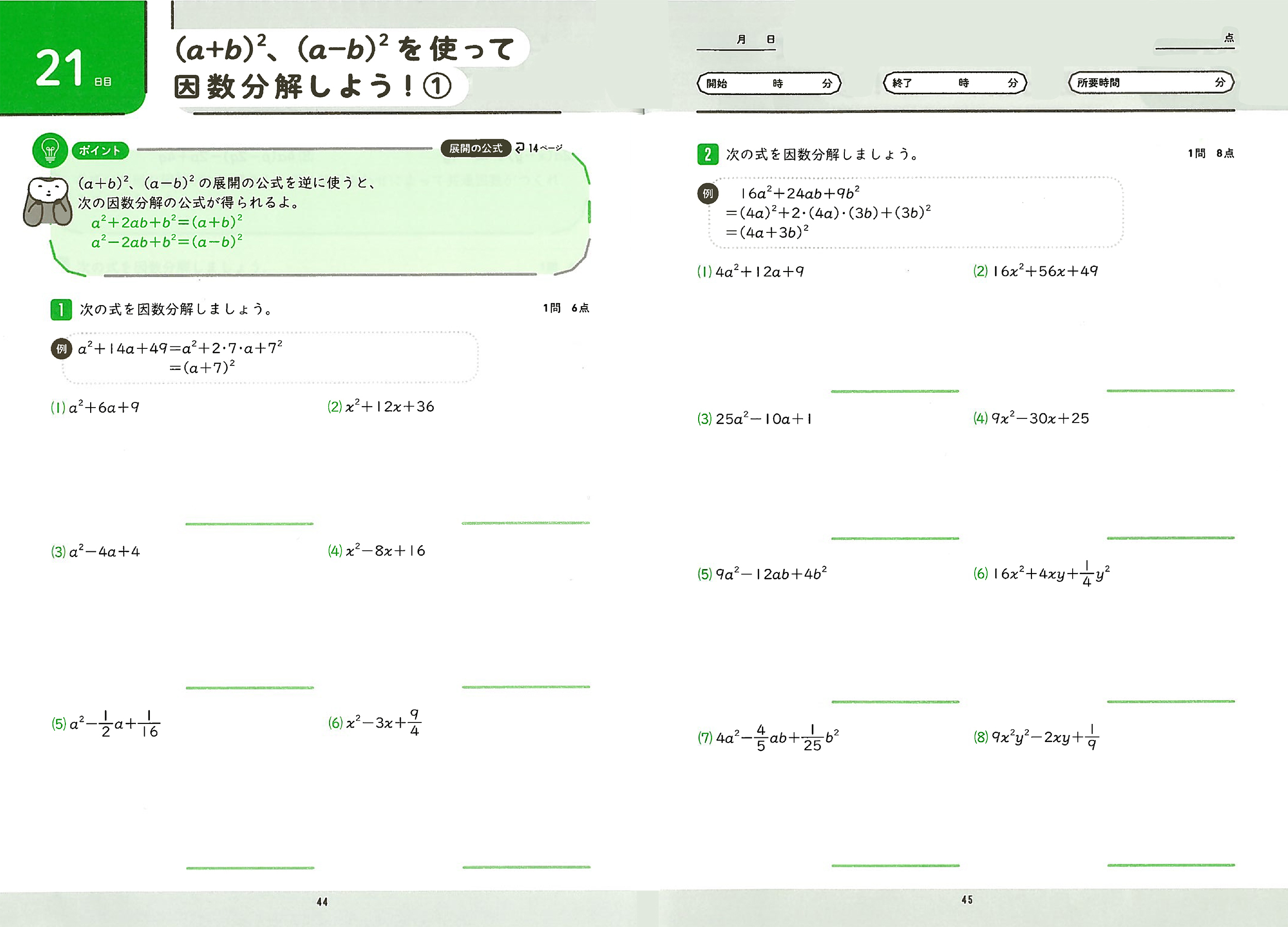The height and width of the screenshot is (927, 1288).
Task: Click the answer line for a²+6a+9
Action: click(249, 524)
